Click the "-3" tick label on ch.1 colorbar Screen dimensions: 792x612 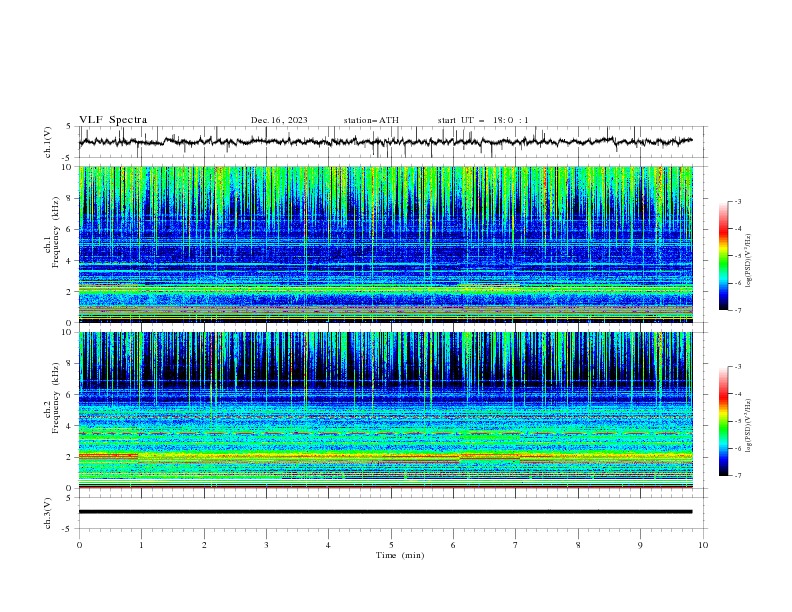[738, 201]
